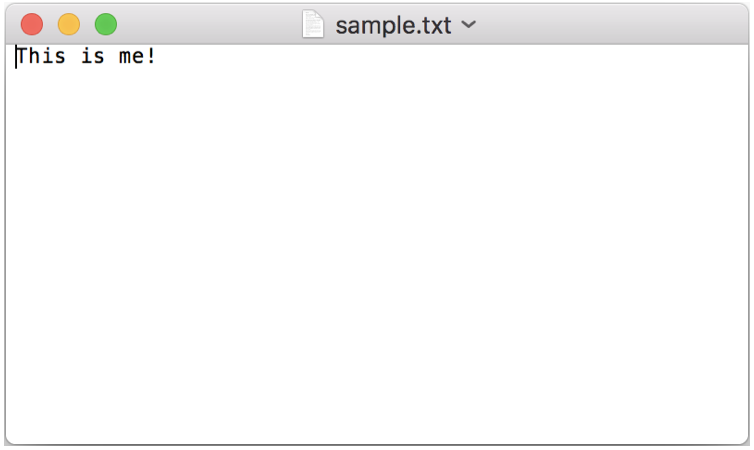Click the document proxy icon beside sample.txt
The width and height of the screenshot is (754, 450).
313,24
